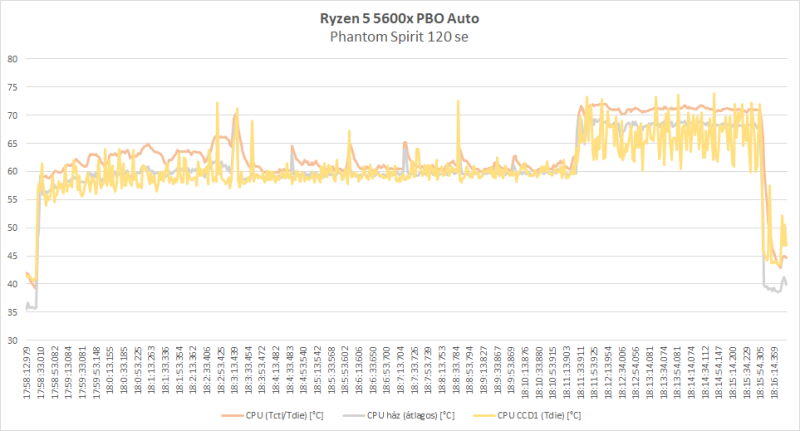Click the y-axis label 35

tap(12, 312)
